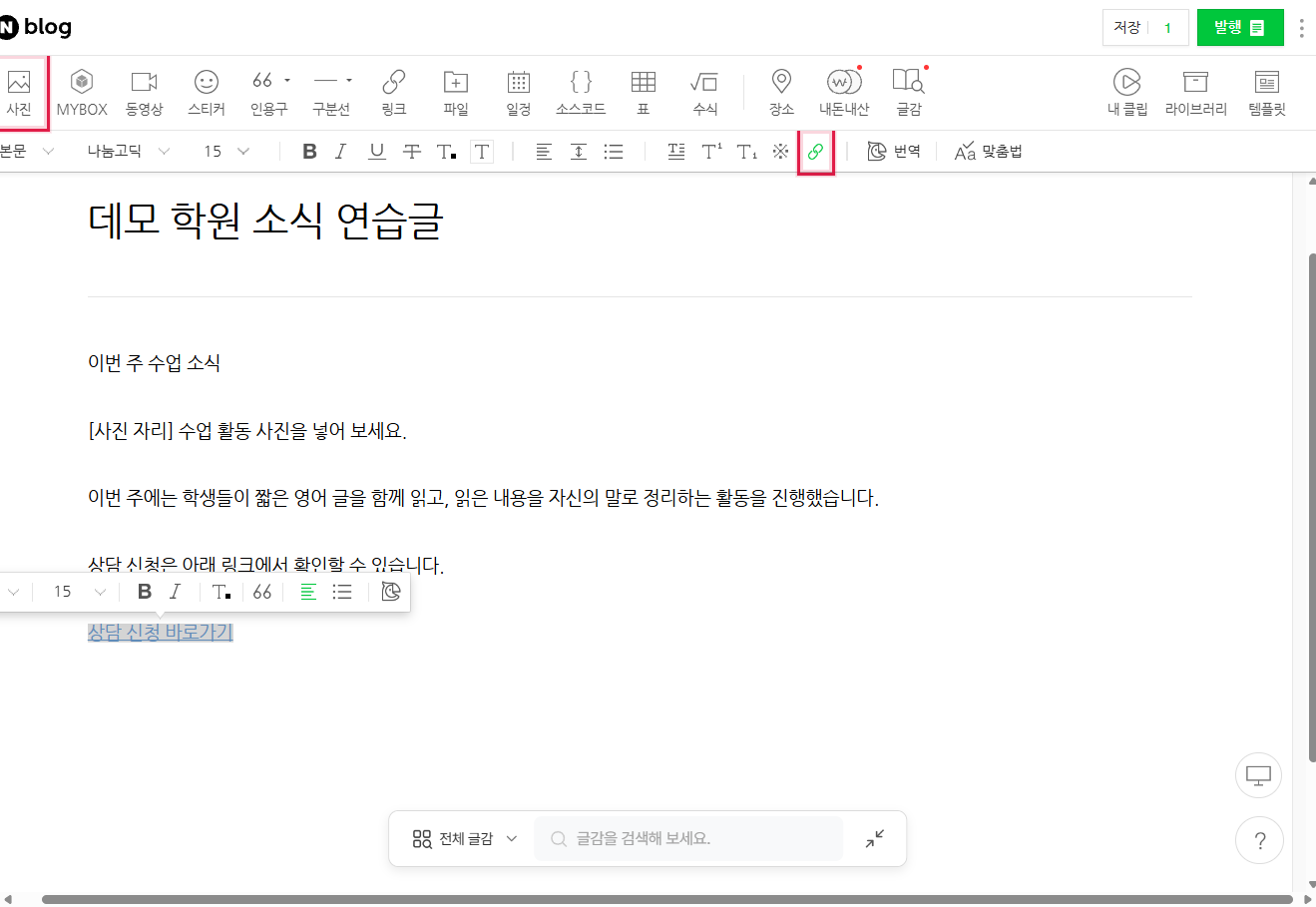Insert a 표 table
1316x907 pixels.
[x=644, y=93]
